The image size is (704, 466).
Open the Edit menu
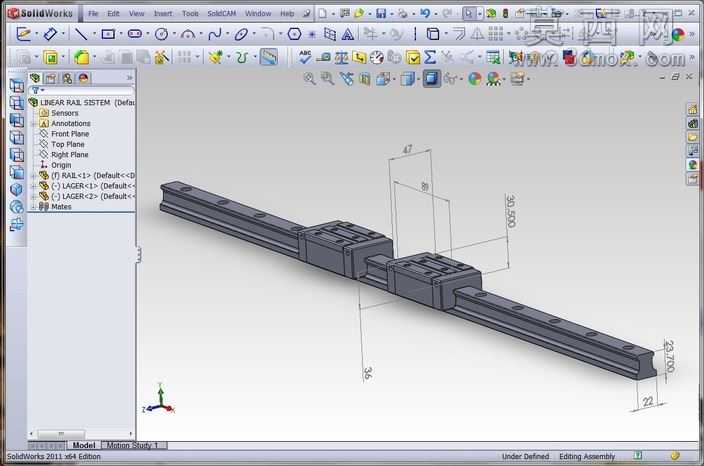tap(113, 13)
